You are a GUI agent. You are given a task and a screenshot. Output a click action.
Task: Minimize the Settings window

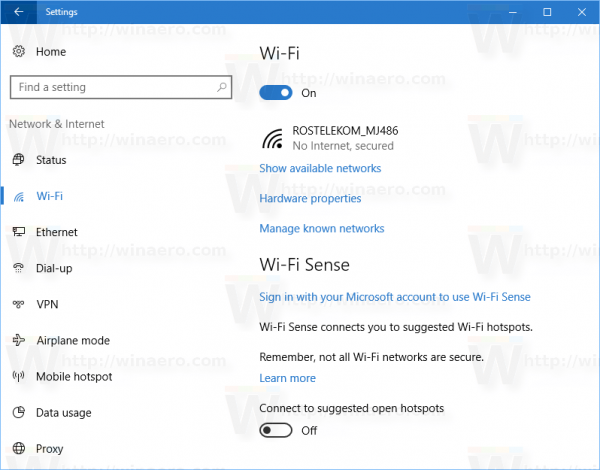pyautogui.click(x=513, y=12)
